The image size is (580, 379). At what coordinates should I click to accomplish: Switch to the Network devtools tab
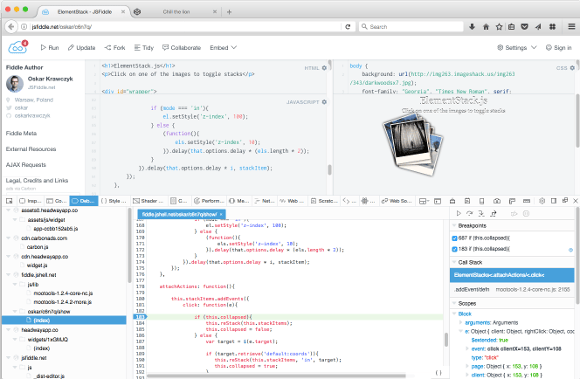pyautogui.click(x=264, y=201)
